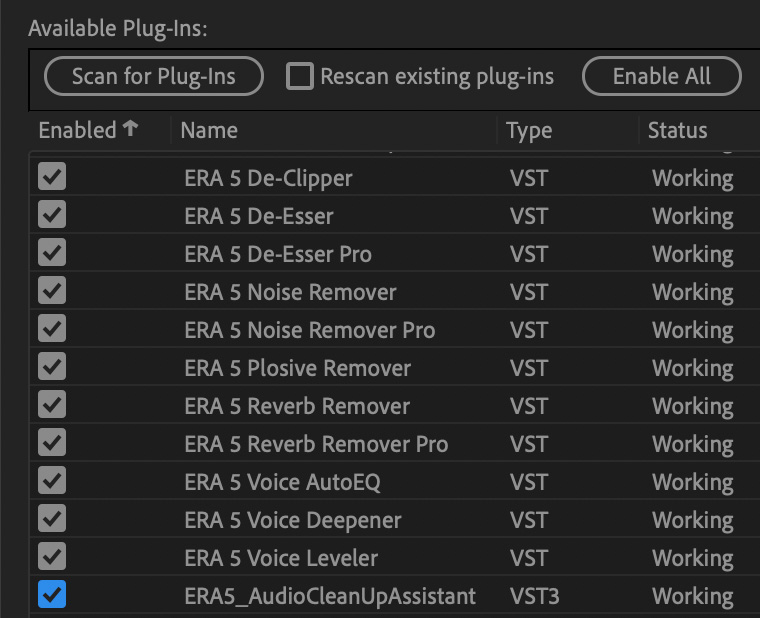Uncheck ERA 5 Plosive Remover checkbox
This screenshot has height=618, width=760.
[x=52, y=366]
